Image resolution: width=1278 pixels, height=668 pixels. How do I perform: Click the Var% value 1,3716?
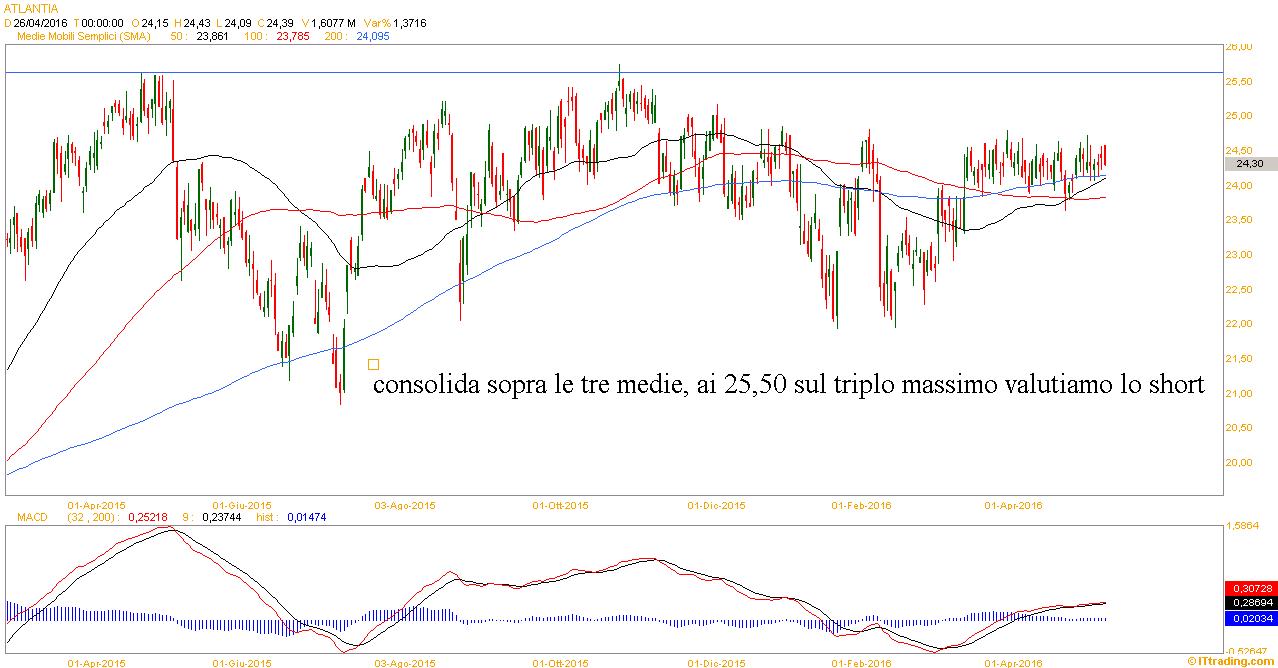pos(406,22)
